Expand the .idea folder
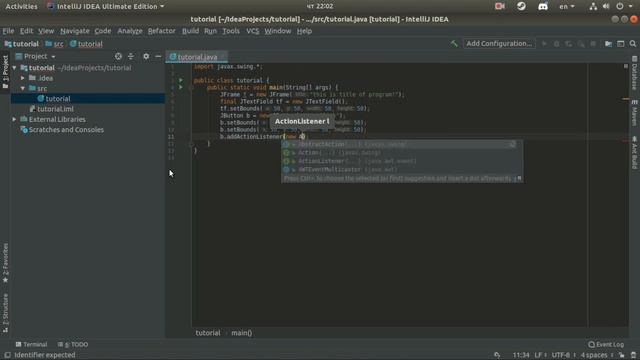The width and height of the screenshot is (640, 360). click(23, 78)
